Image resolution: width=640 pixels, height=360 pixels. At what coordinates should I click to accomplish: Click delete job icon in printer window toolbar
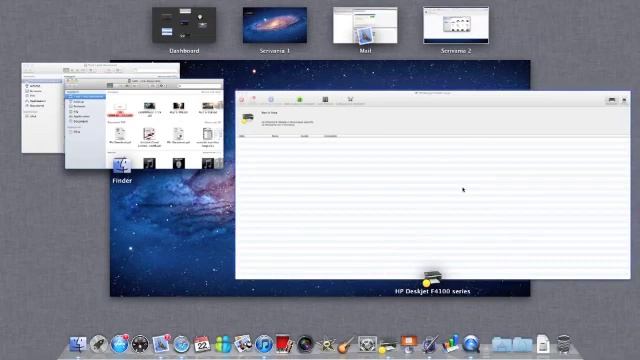tap(242, 100)
